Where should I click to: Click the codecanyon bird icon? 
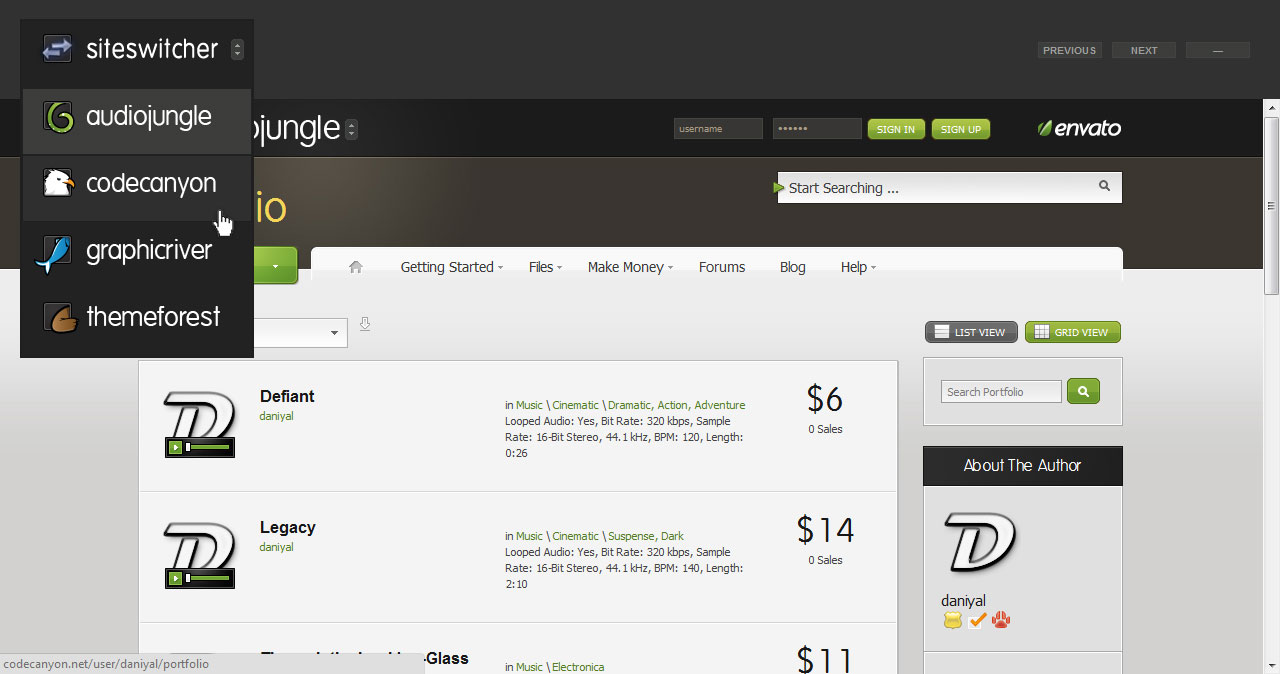[x=59, y=183]
